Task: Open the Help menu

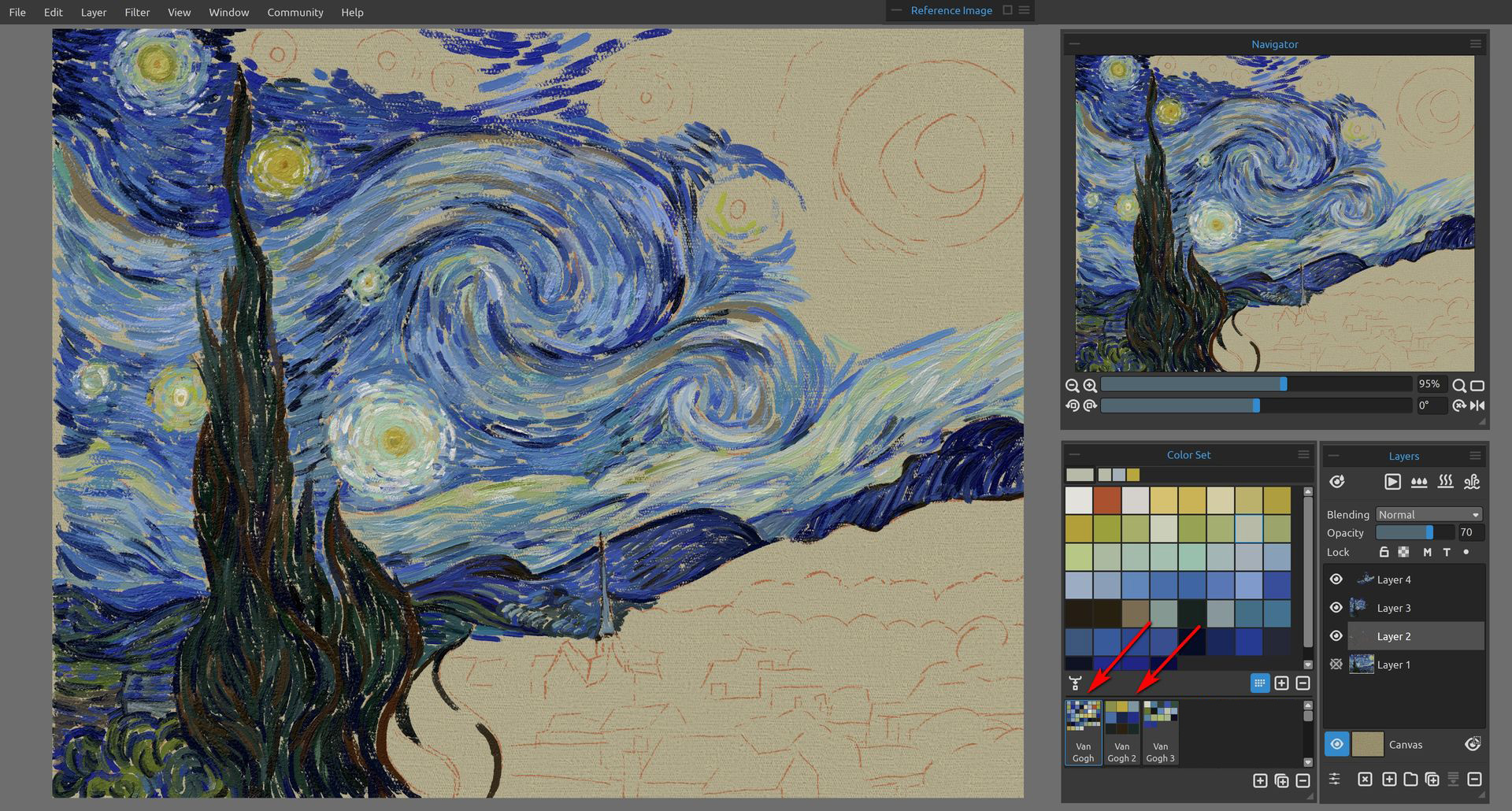Action: [x=352, y=12]
